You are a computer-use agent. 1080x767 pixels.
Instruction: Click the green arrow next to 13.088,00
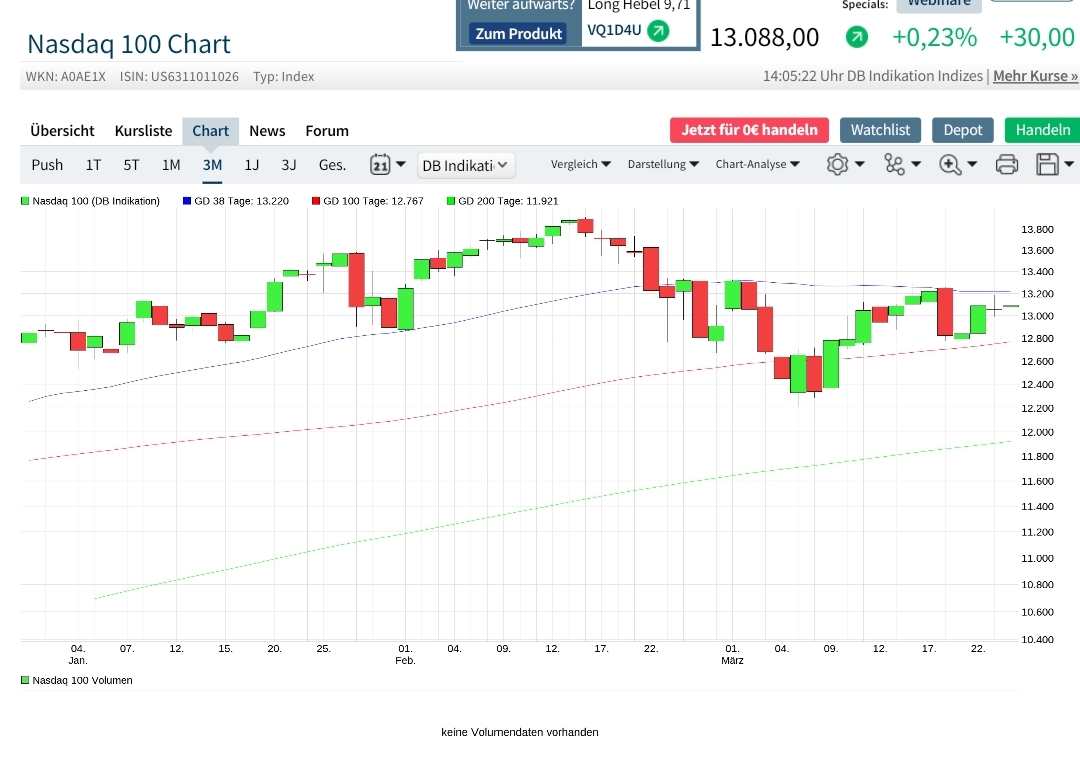point(857,38)
